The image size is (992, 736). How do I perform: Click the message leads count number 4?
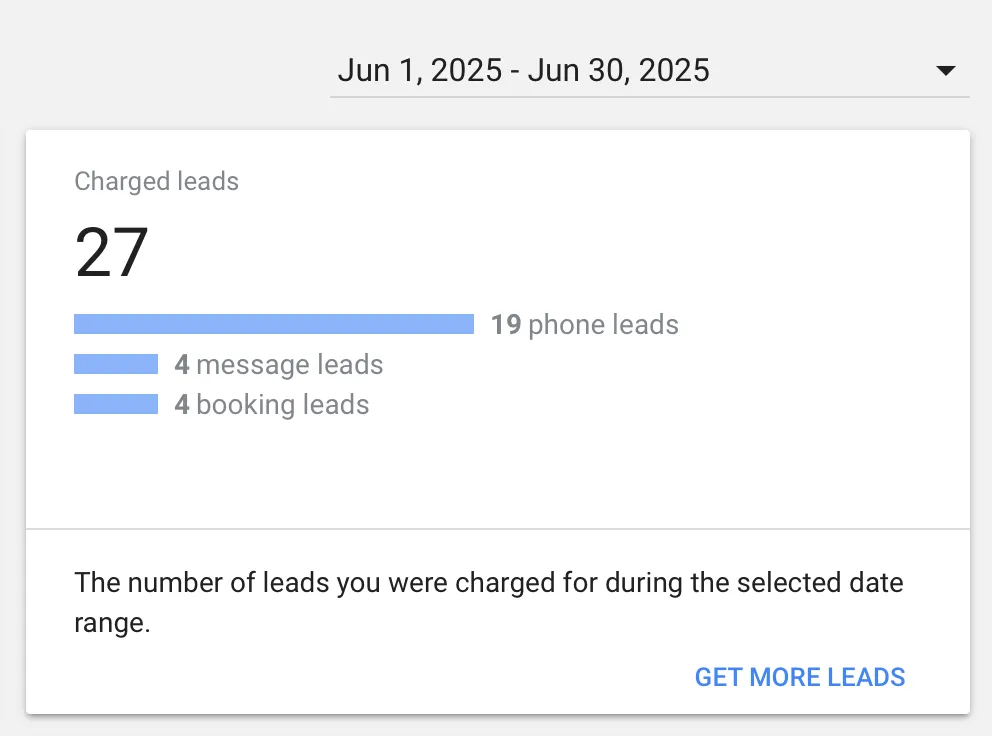click(183, 364)
